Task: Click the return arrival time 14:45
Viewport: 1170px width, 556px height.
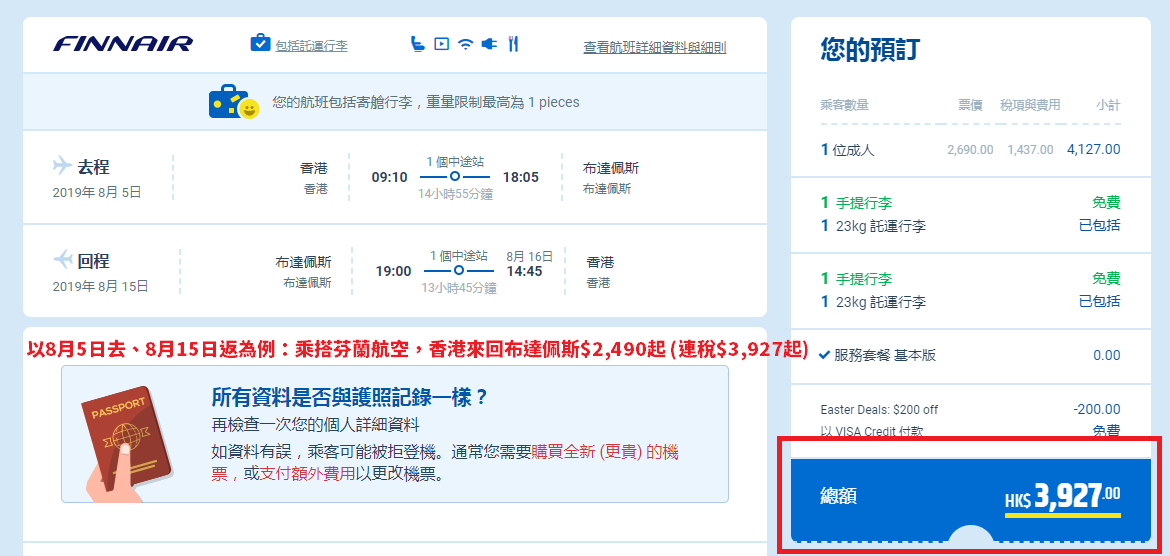Action: point(525,271)
